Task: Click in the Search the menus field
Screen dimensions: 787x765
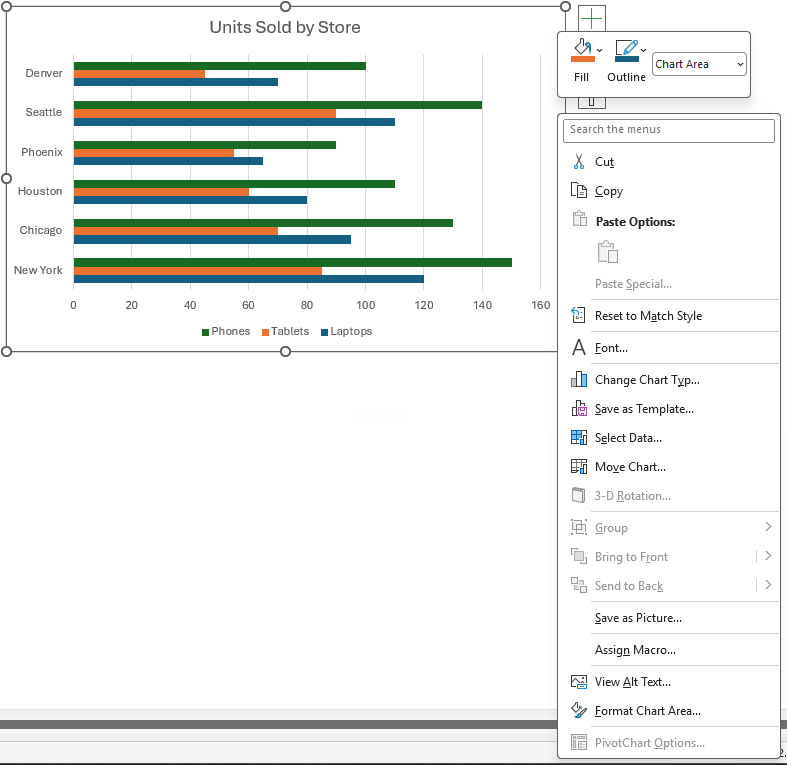Action: coord(669,131)
